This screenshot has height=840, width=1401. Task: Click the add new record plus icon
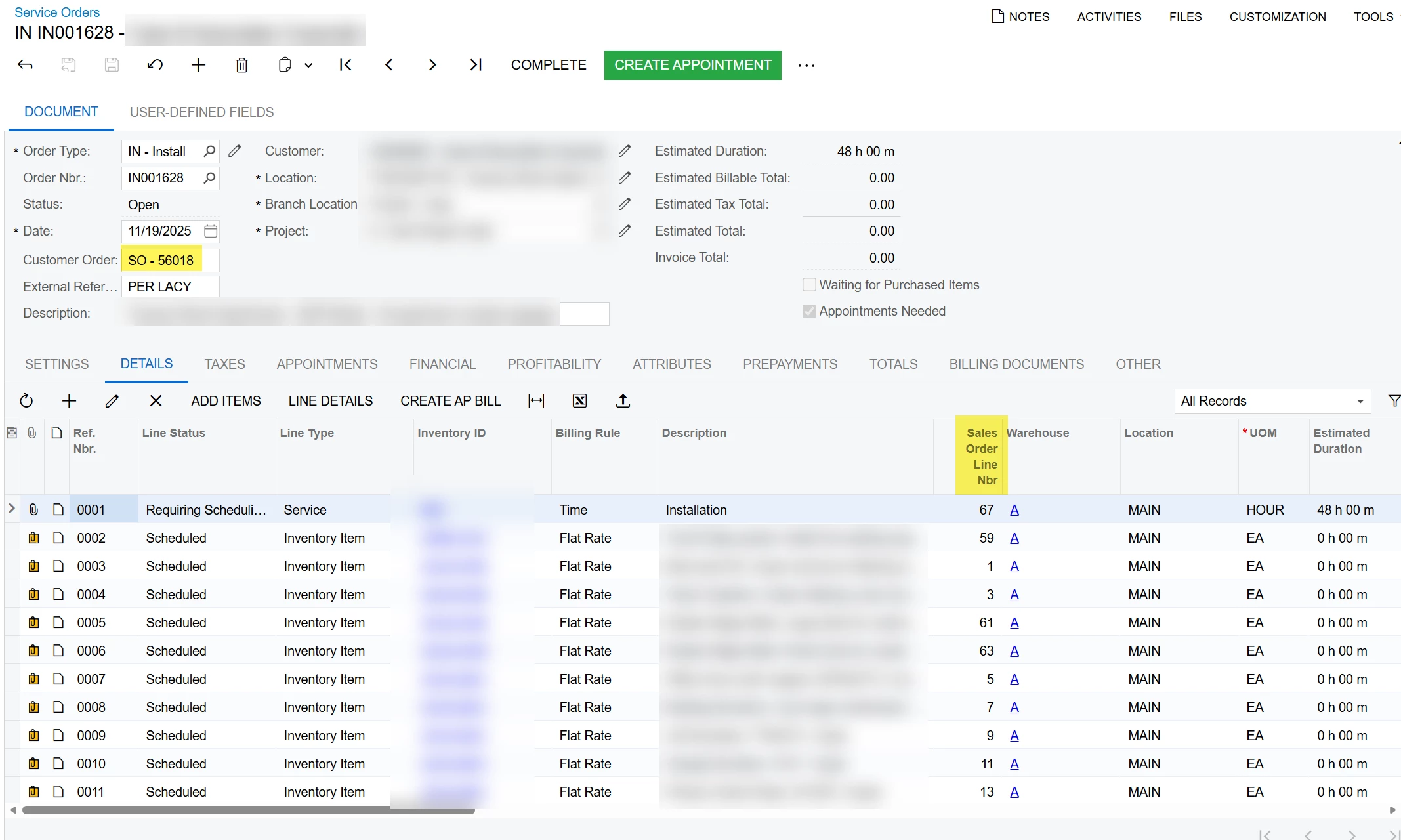pyautogui.click(x=198, y=65)
